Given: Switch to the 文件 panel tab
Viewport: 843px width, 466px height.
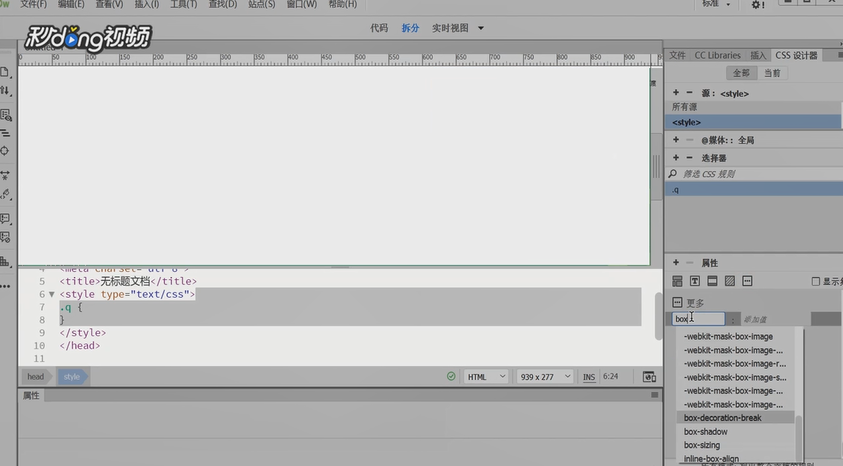Looking at the screenshot, I should tap(677, 55).
